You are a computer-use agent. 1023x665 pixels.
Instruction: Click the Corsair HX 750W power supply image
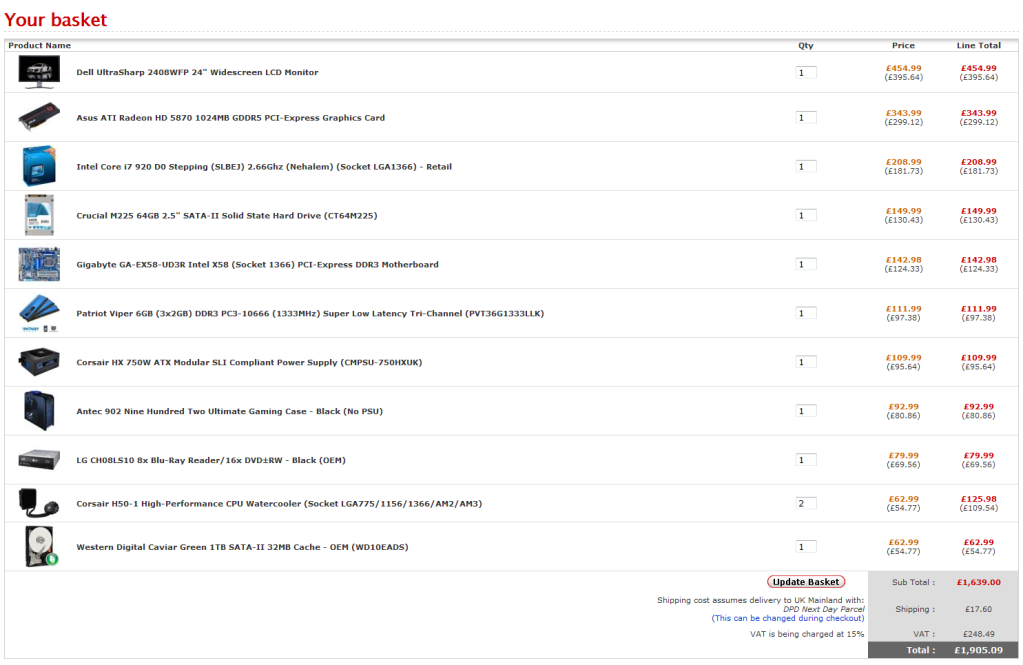(39, 362)
